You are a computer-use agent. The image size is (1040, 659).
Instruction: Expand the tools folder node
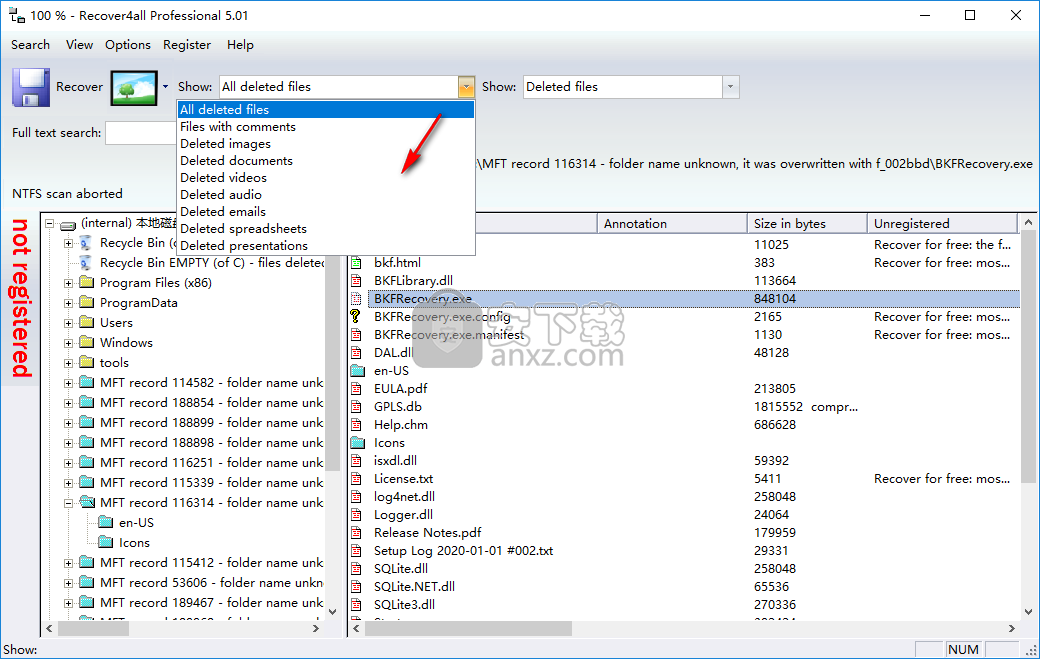[68, 363]
